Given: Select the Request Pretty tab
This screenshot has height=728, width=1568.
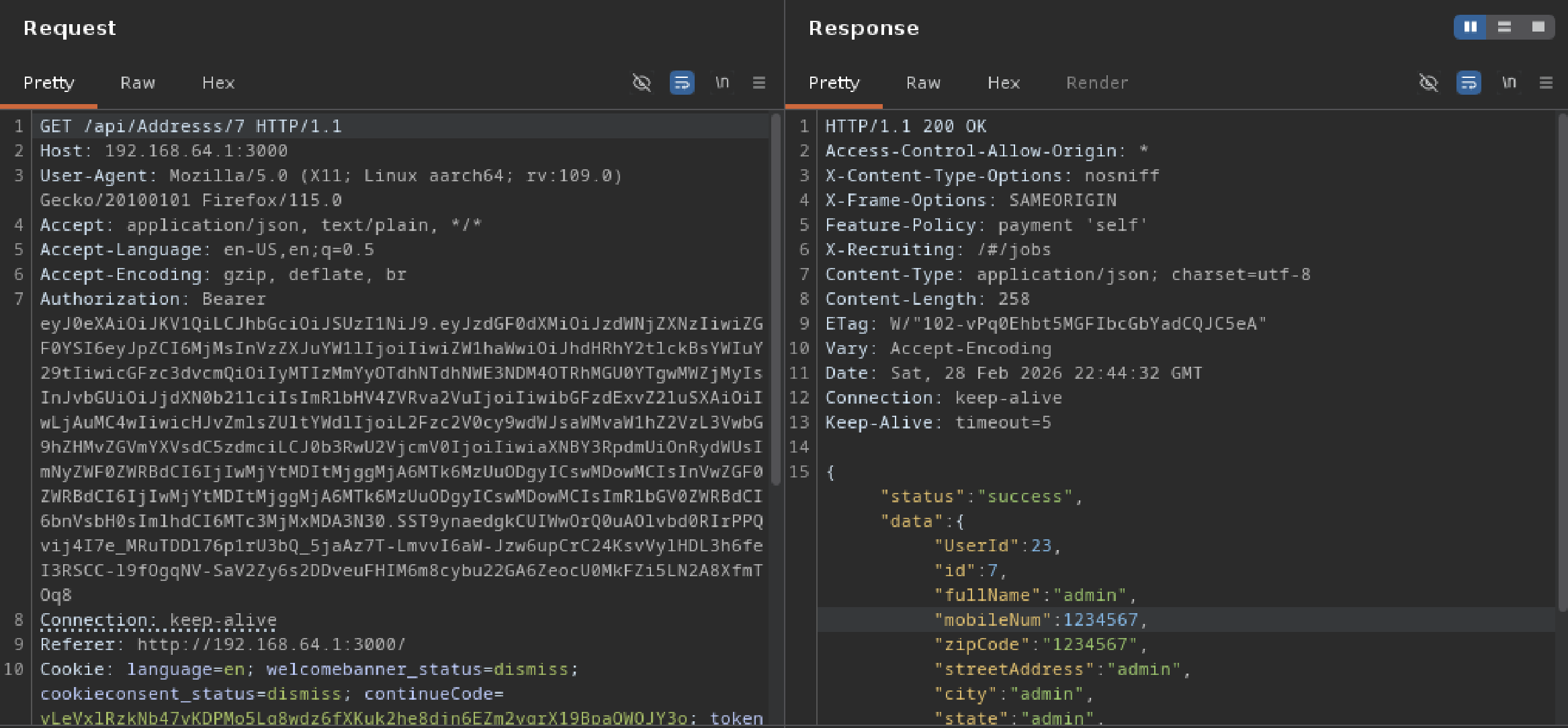Looking at the screenshot, I should point(48,83).
